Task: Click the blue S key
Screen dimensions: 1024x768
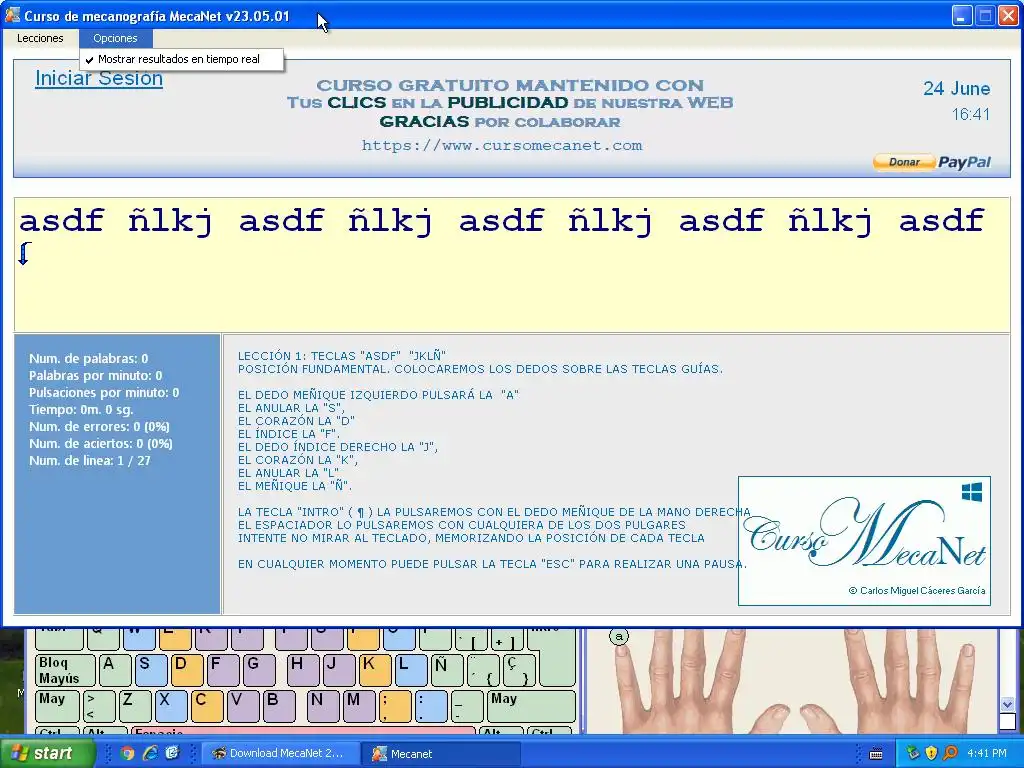Action: [x=152, y=670]
